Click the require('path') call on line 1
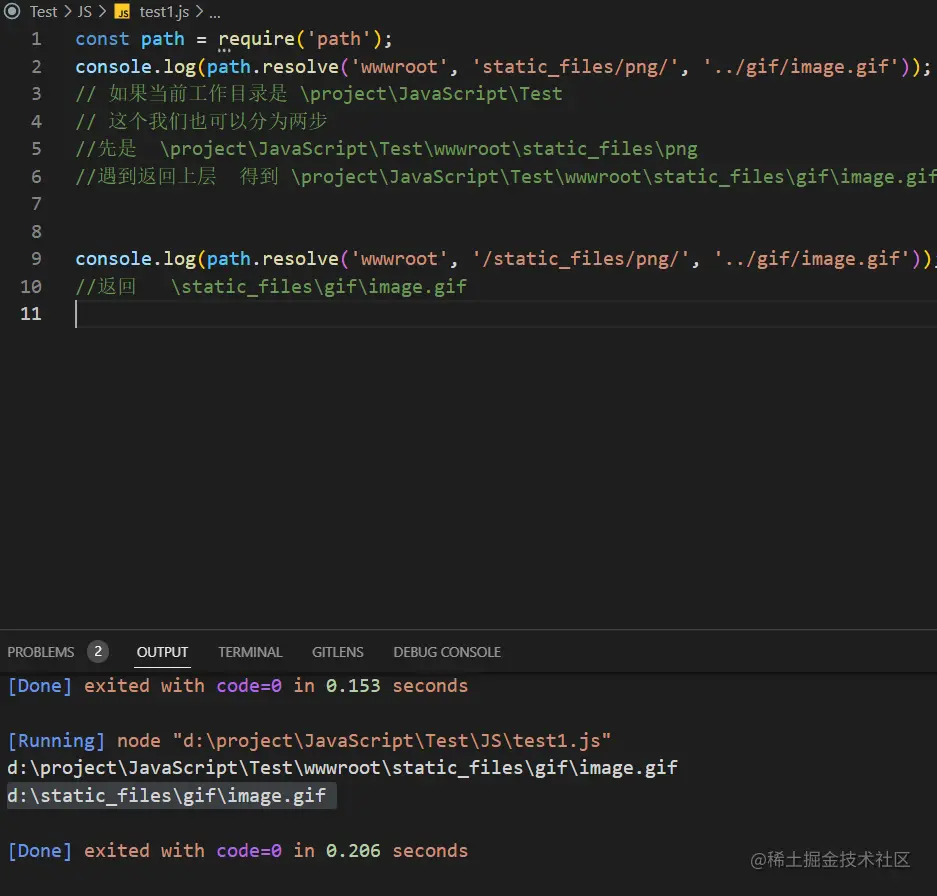 301,39
